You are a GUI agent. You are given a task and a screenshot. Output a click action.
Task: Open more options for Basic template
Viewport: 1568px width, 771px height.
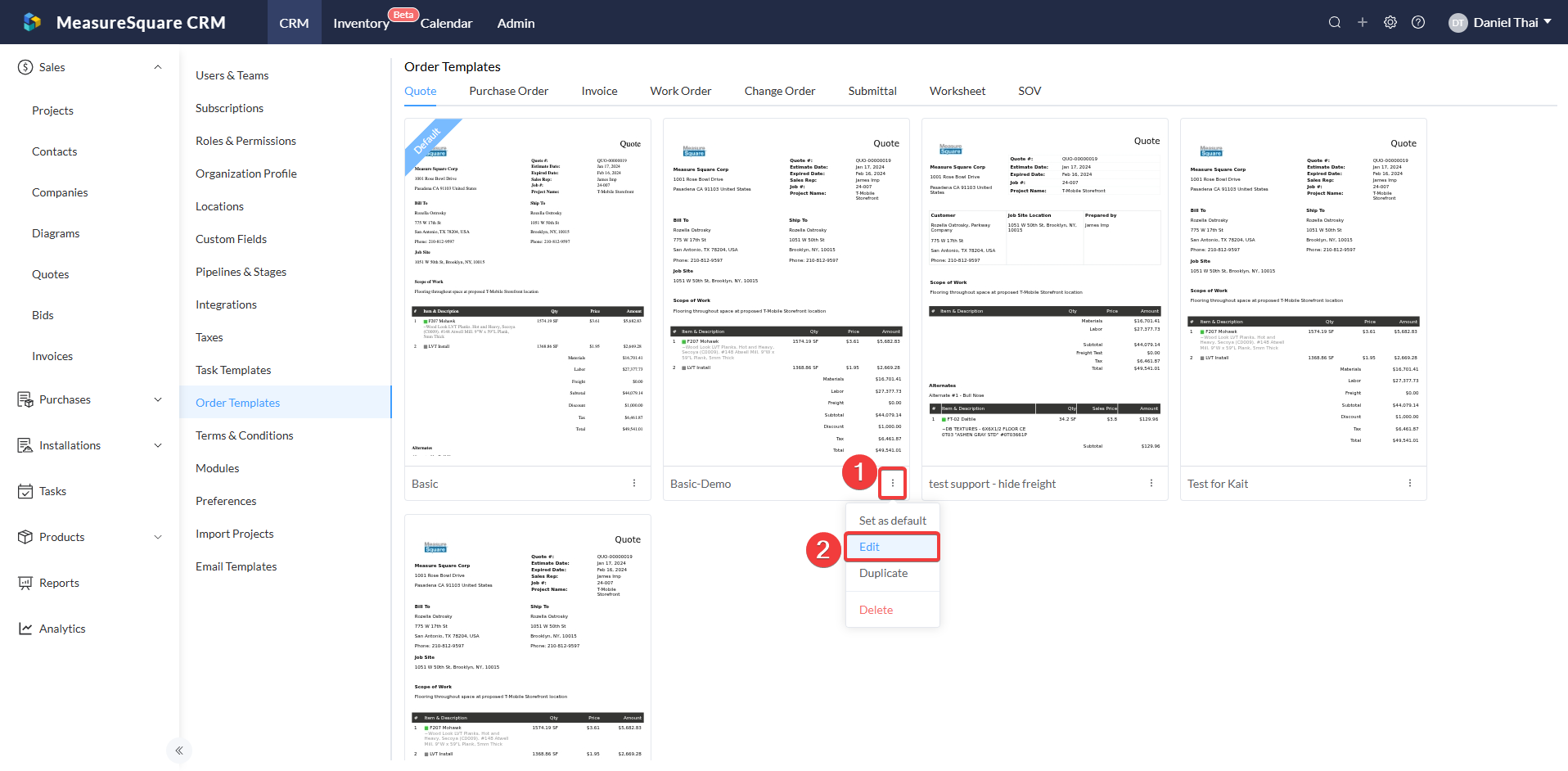pyautogui.click(x=634, y=484)
